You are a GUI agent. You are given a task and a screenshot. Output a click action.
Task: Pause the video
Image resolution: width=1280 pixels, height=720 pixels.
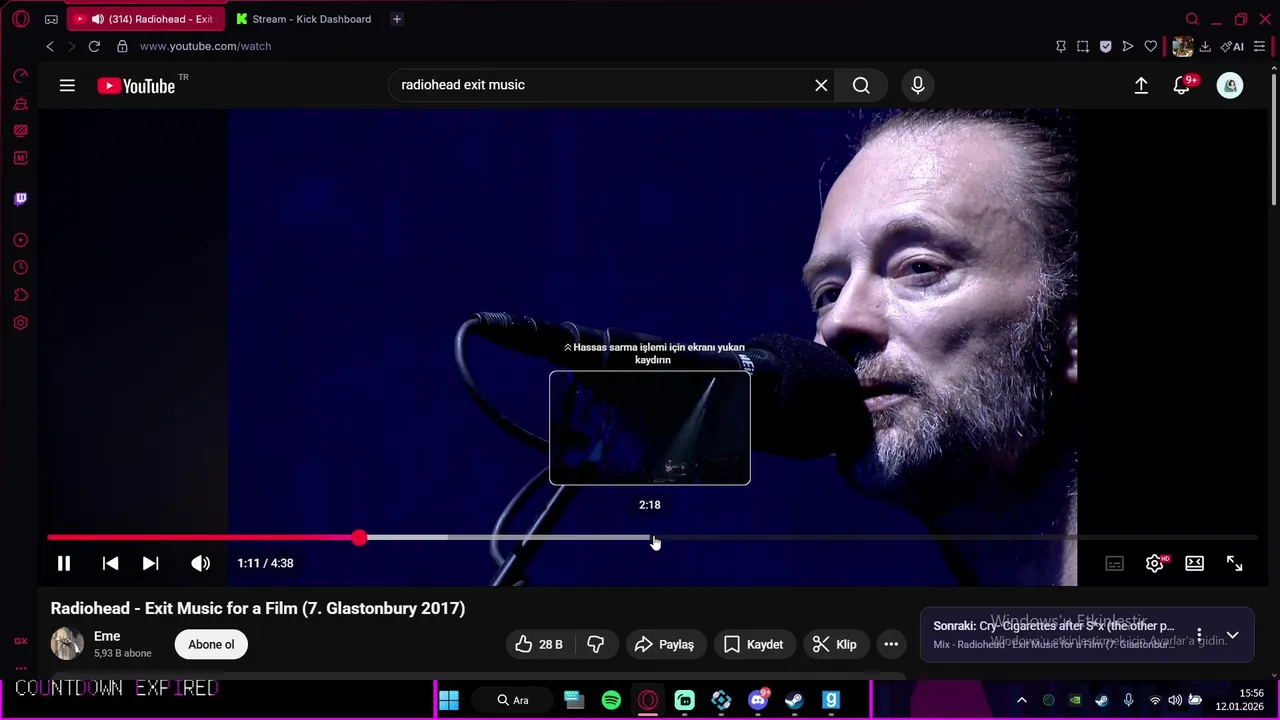point(63,563)
